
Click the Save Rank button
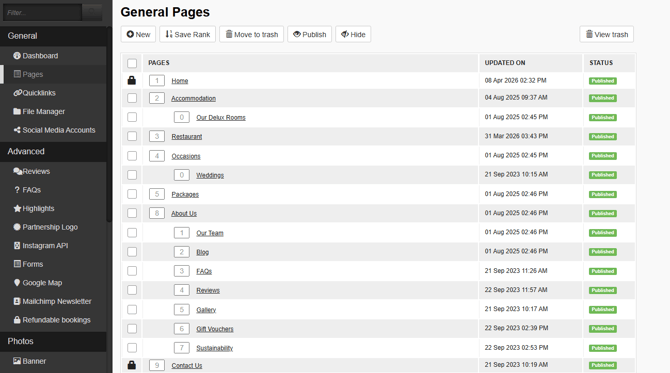pos(188,34)
